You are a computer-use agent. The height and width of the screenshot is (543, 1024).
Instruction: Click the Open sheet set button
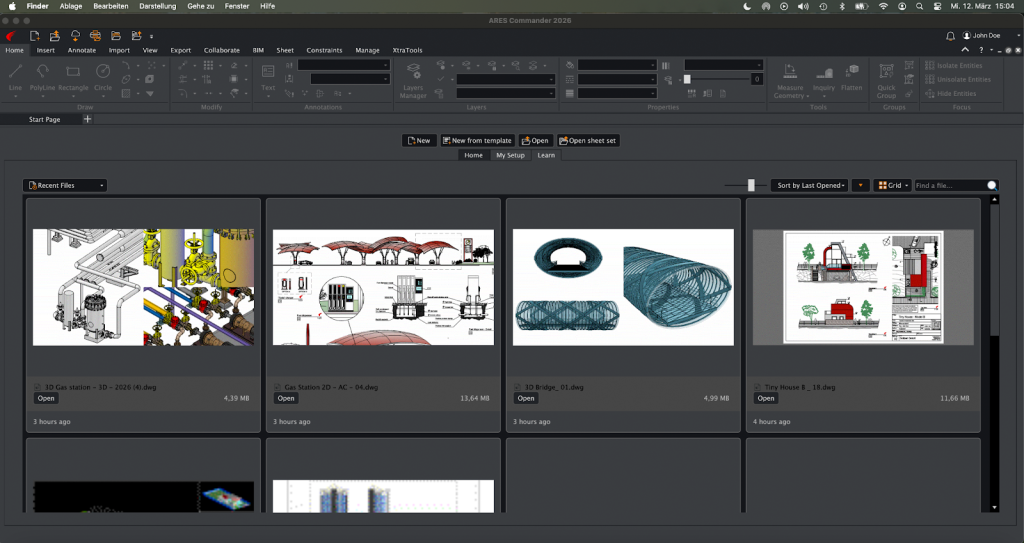click(x=588, y=140)
